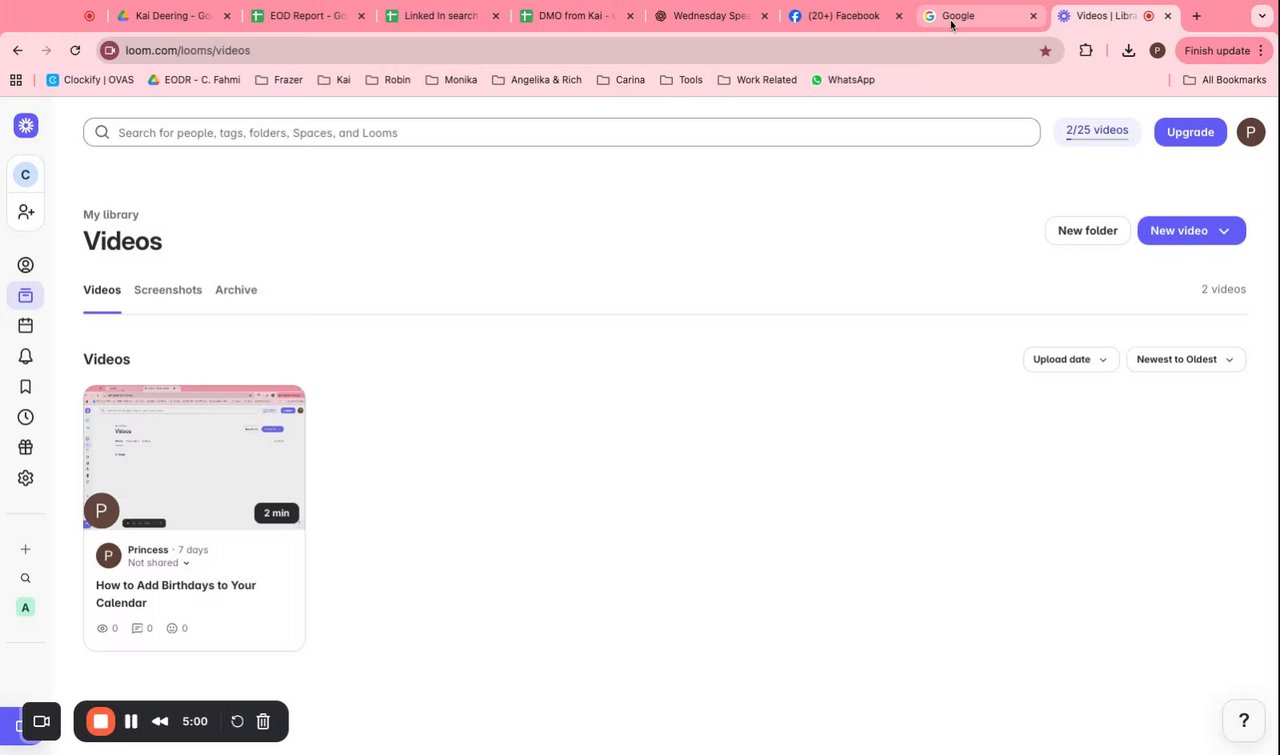
Task: Open the Work Related bookmarks folder
Action: click(x=757, y=80)
